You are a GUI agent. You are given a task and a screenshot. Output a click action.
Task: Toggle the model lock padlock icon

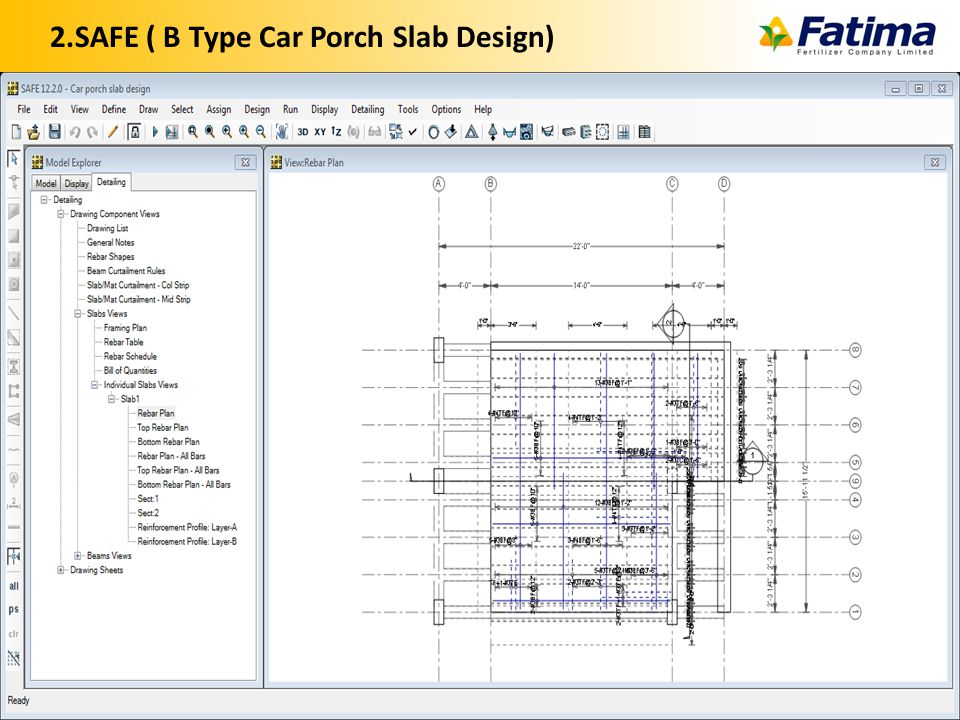(135, 132)
